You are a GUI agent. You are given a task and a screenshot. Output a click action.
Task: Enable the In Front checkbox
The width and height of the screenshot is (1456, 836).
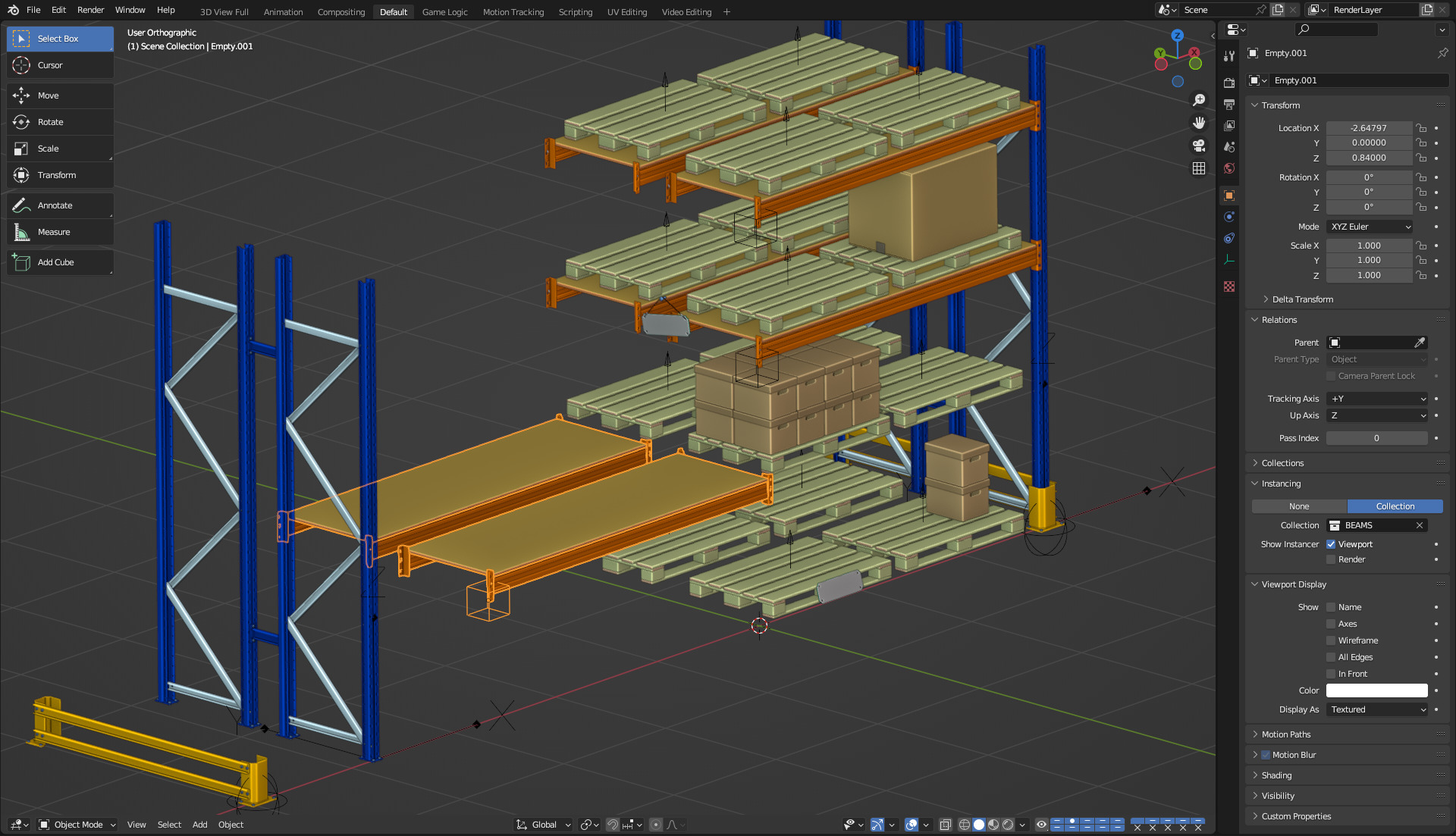click(1331, 674)
